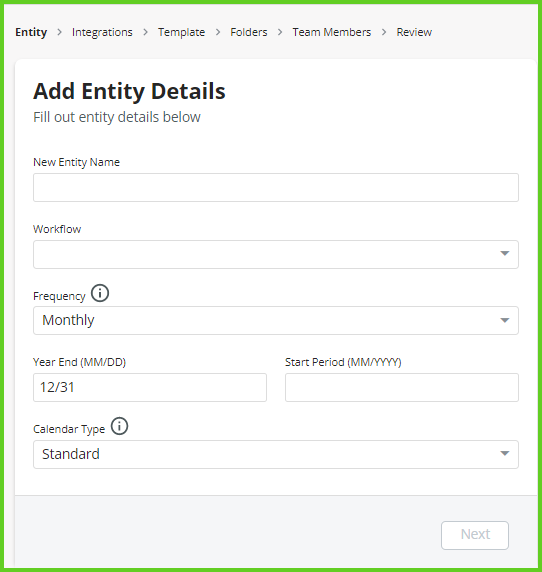This screenshot has width=542, height=572.
Task: Click the Start Period input field
Action: coord(402,387)
